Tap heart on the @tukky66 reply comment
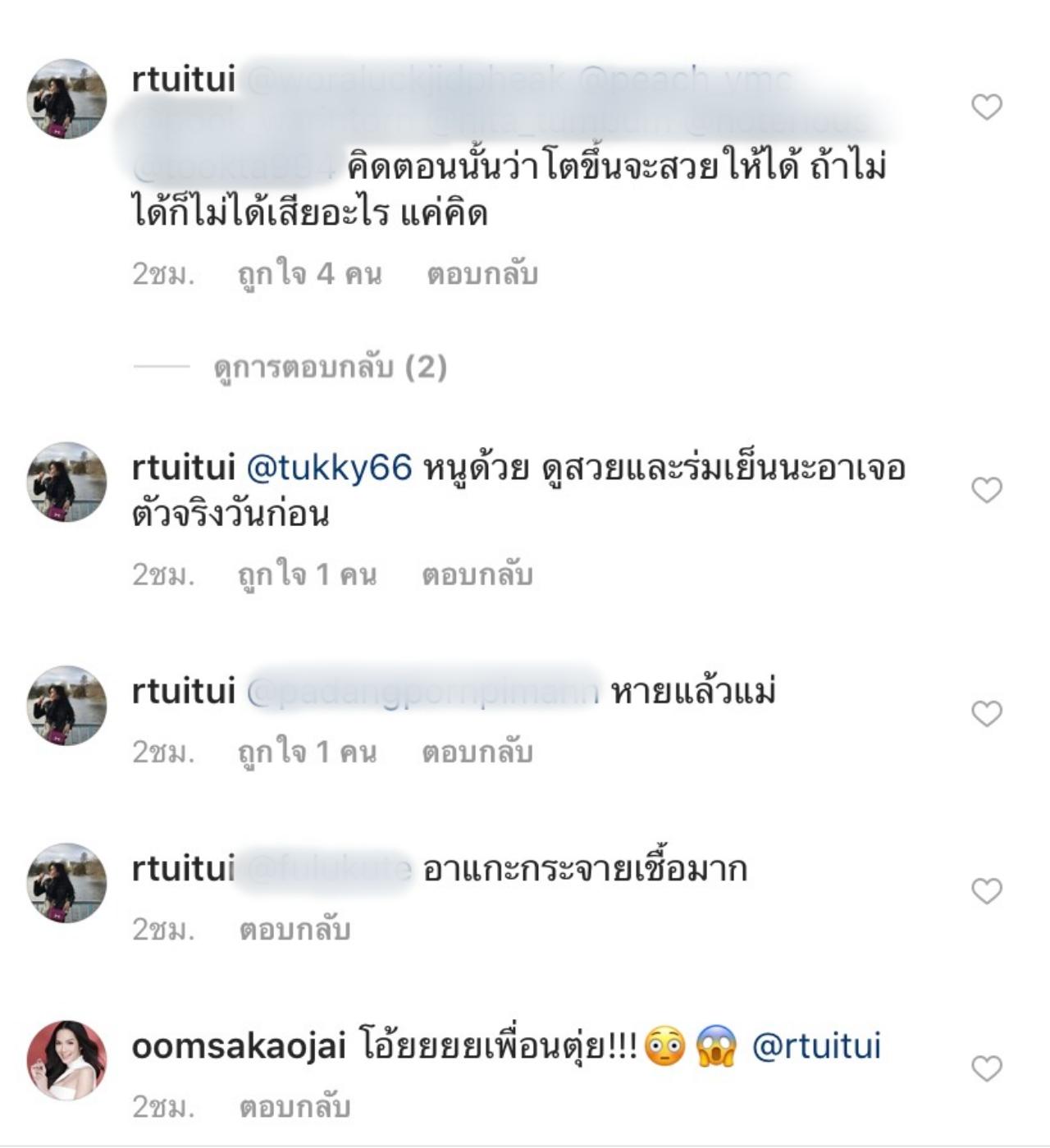Screen dimensions: 1050x1148 pyautogui.click(x=987, y=490)
